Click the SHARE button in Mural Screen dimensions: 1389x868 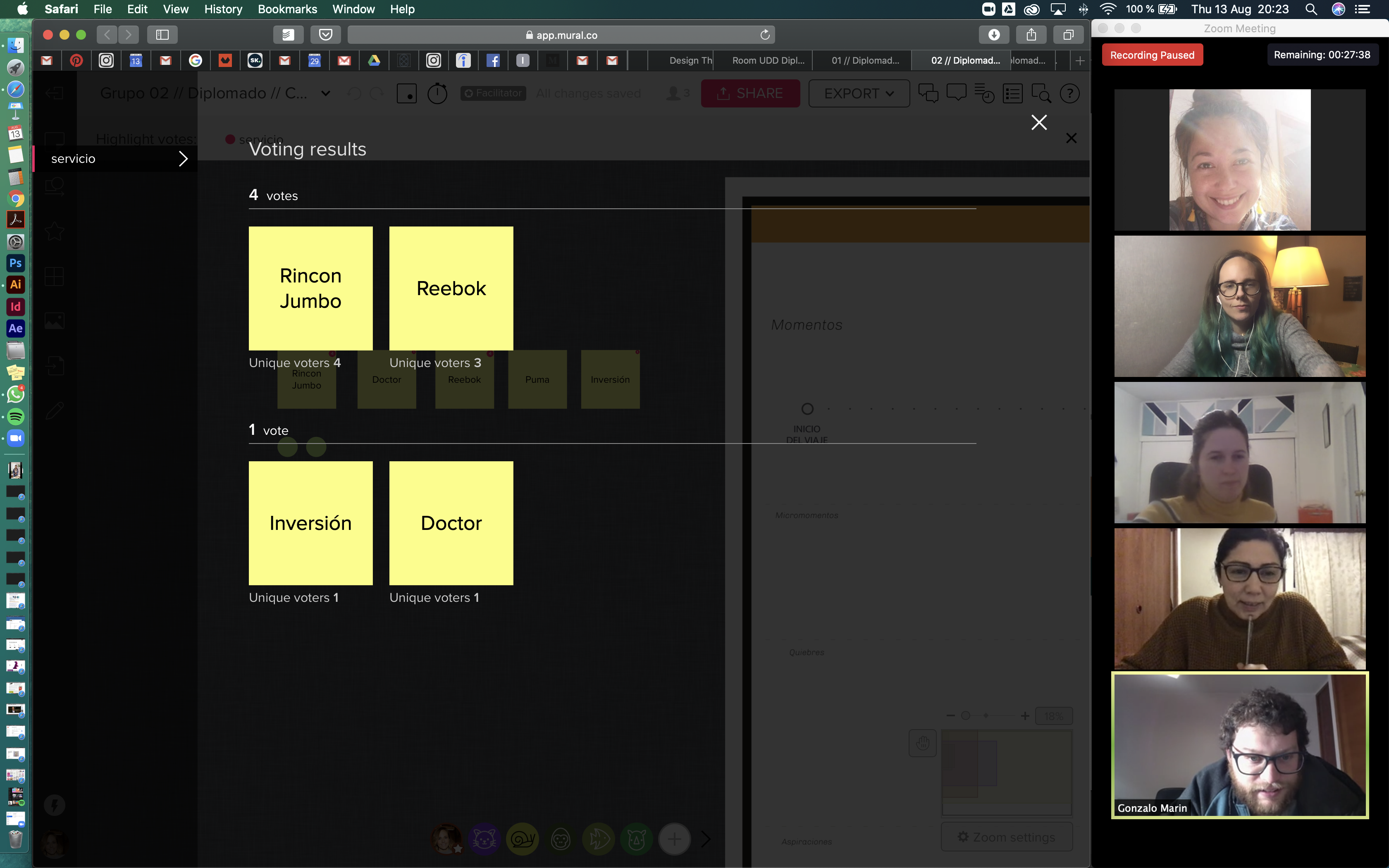[x=750, y=93]
